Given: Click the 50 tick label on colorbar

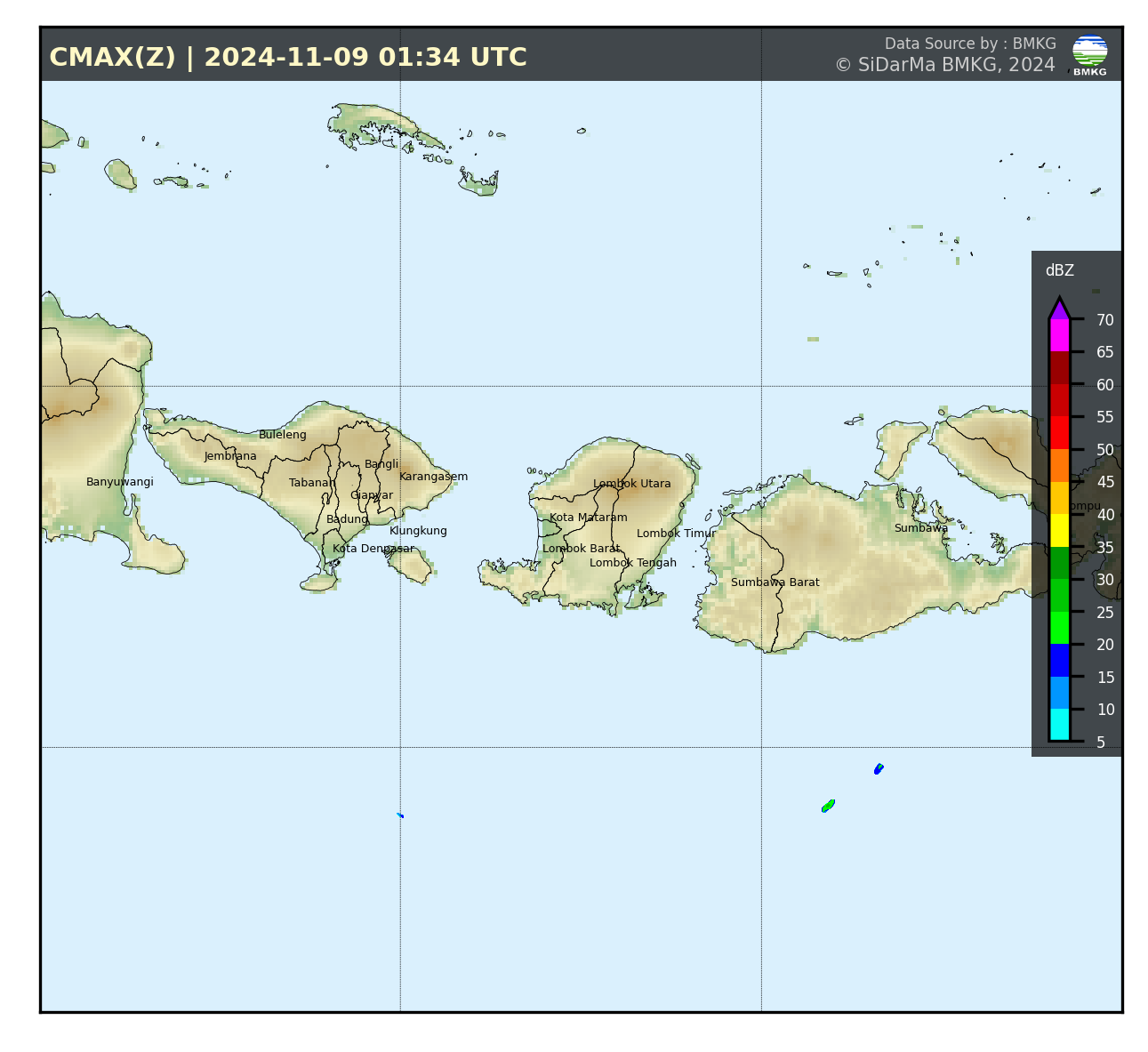Looking at the screenshot, I should pyautogui.click(x=1104, y=450).
